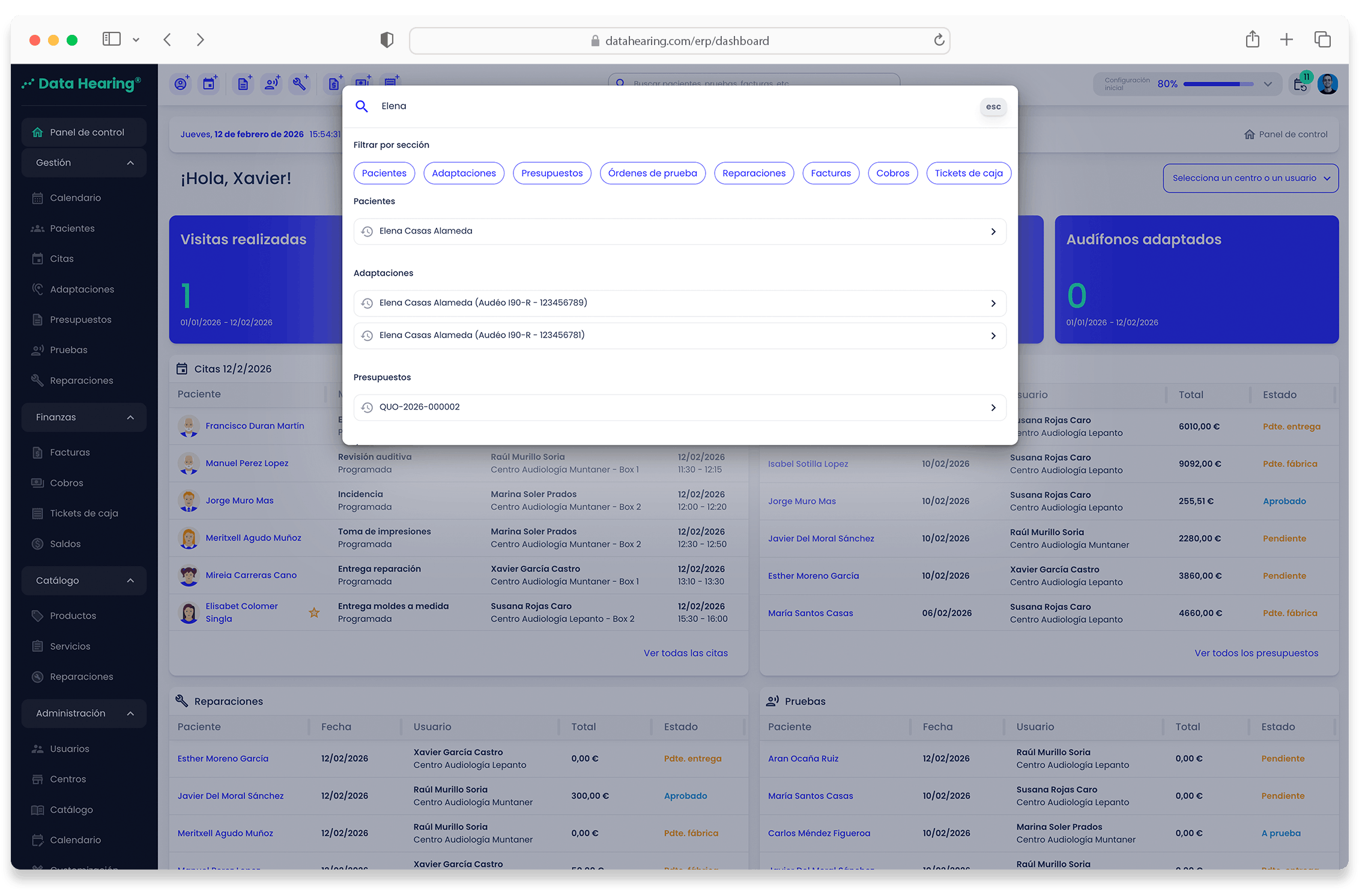Click 'Ver todos los presupuestos' link
The width and height of the screenshot is (1362, 896).
(1256, 653)
